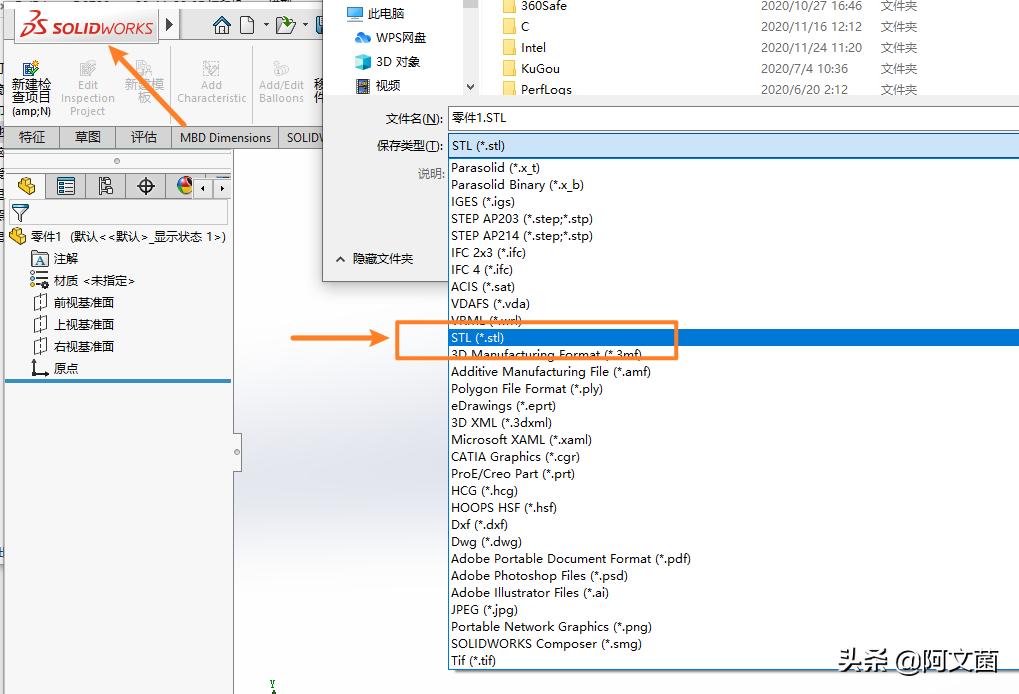Select 视频 in save dialog sidebar

tap(378, 85)
